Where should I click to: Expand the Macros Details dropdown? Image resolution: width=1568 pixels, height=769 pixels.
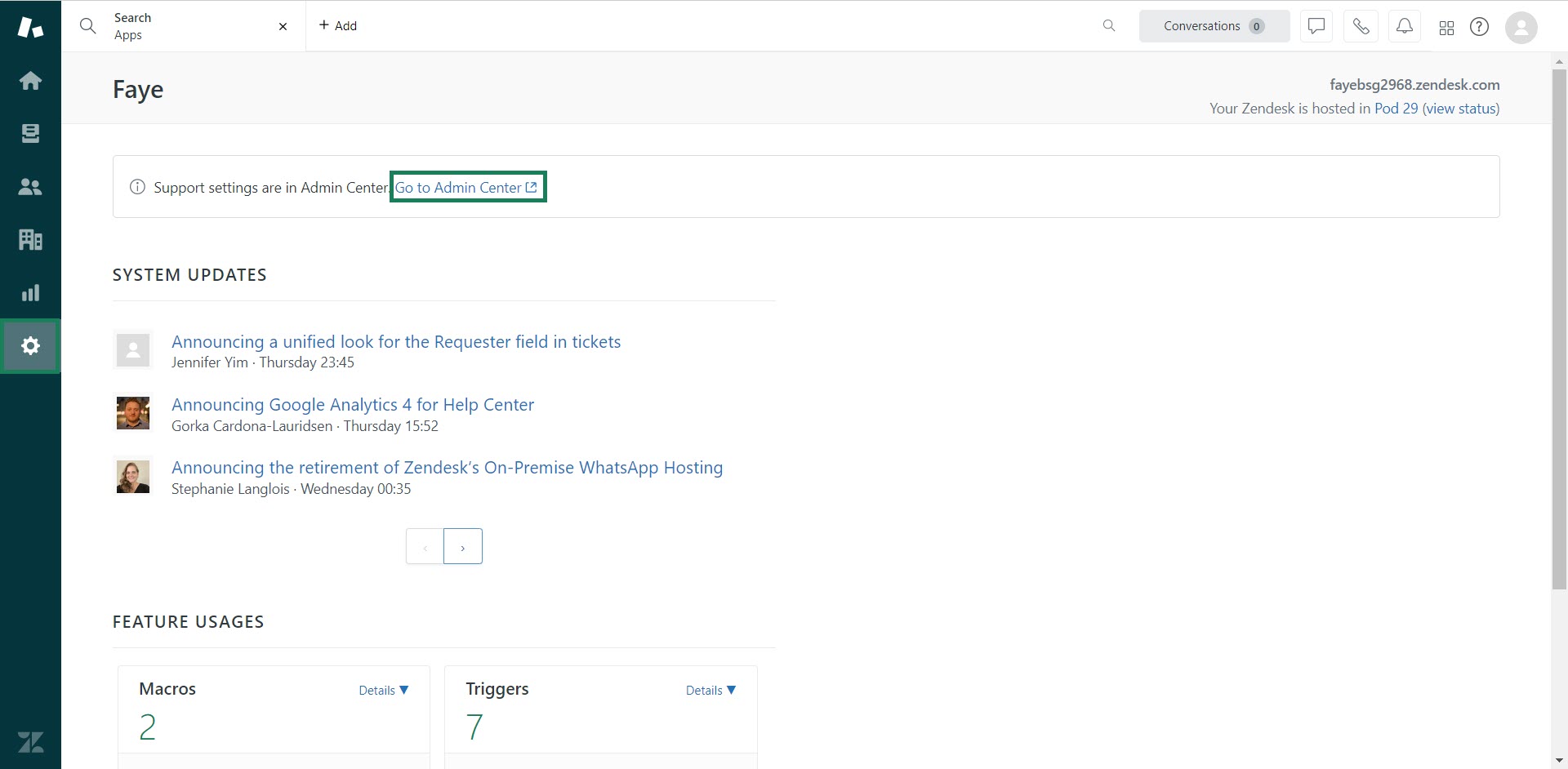[383, 691]
